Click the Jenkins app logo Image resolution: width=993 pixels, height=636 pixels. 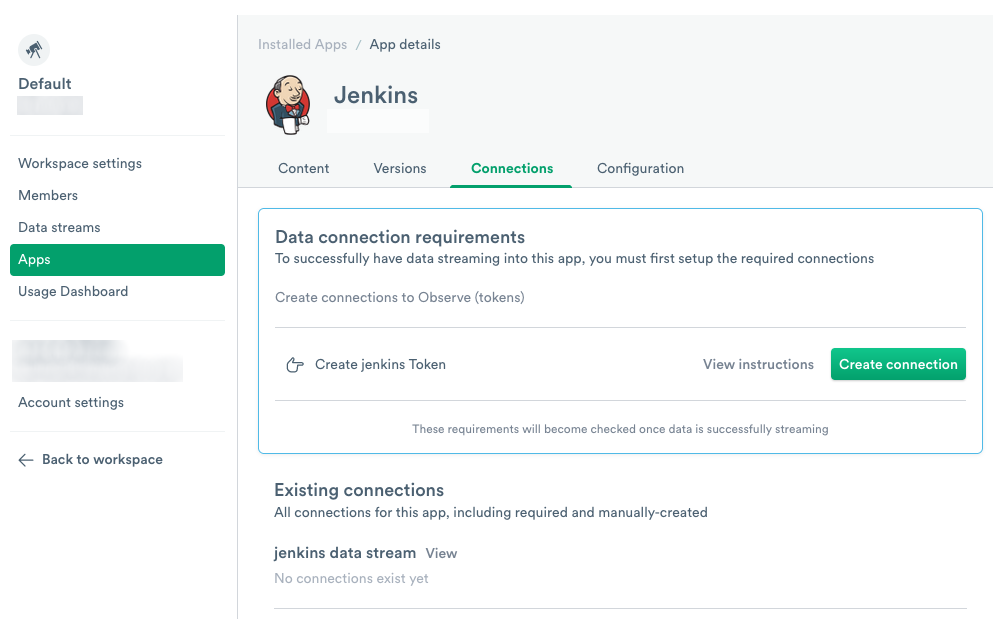click(289, 105)
